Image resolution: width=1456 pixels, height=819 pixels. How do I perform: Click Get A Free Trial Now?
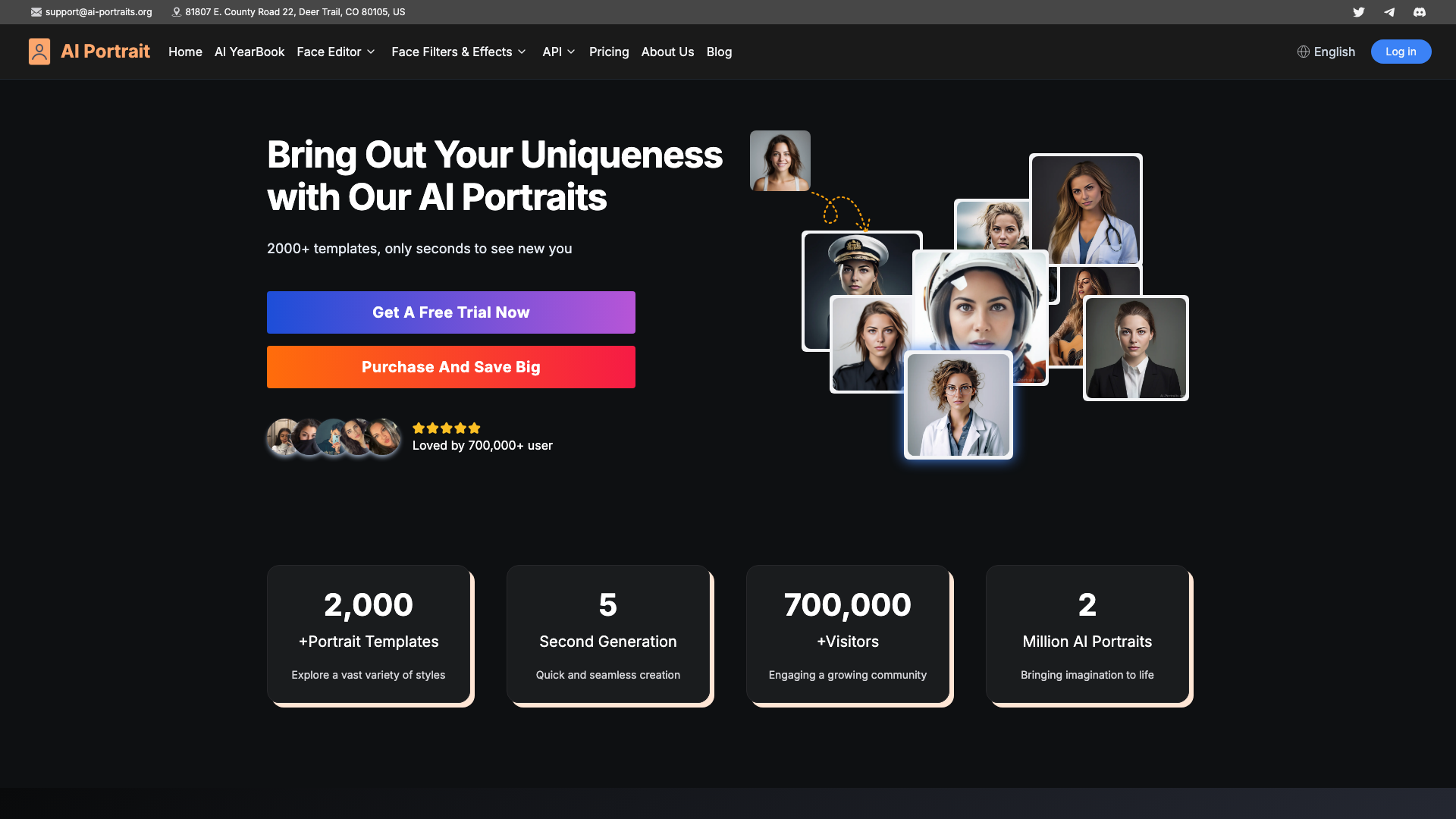(451, 312)
